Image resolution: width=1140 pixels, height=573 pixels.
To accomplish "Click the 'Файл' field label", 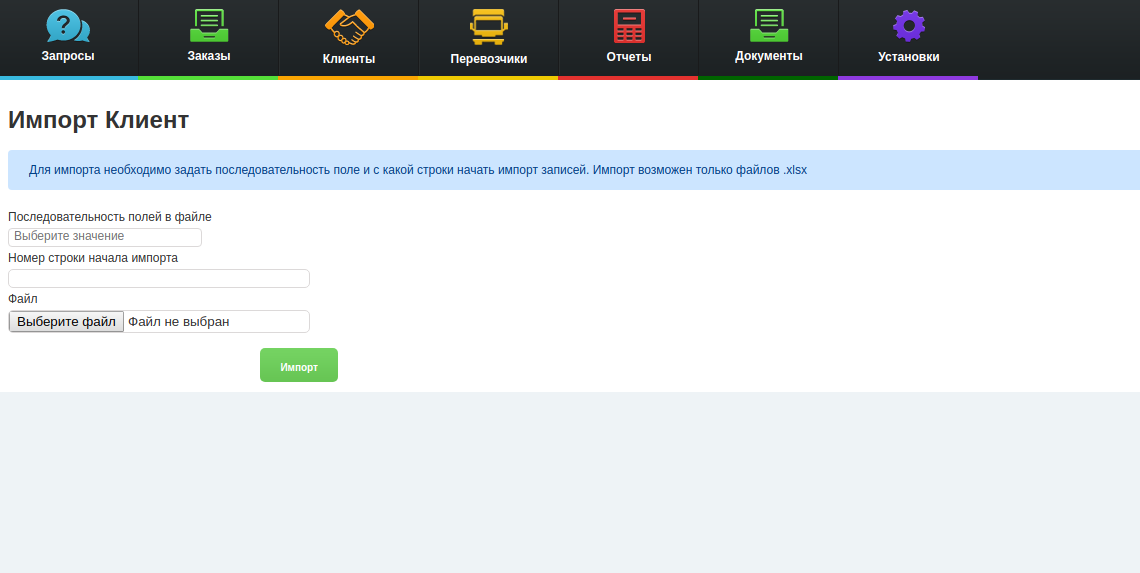I will tap(23, 299).
